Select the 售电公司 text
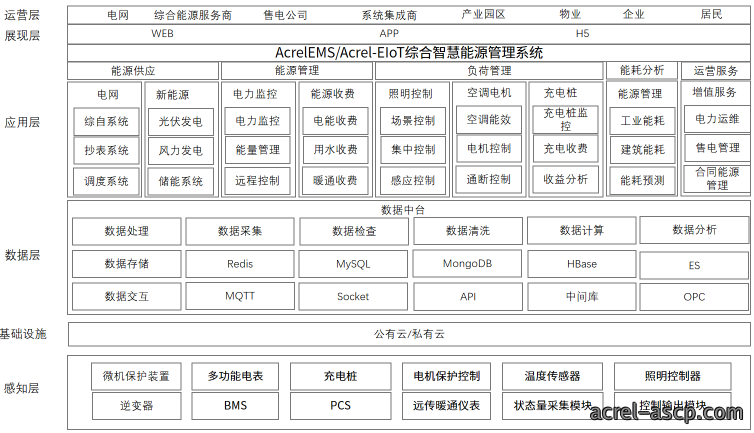 tap(286, 15)
